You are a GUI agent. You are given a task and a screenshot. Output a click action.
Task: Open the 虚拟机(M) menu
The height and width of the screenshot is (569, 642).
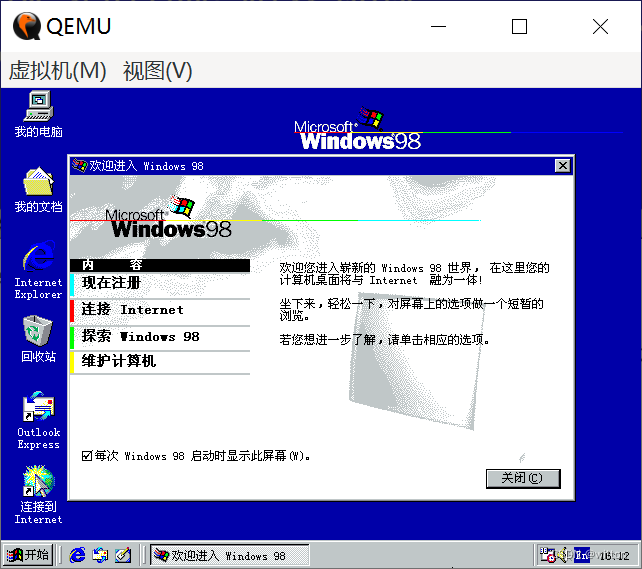coord(58,70)
